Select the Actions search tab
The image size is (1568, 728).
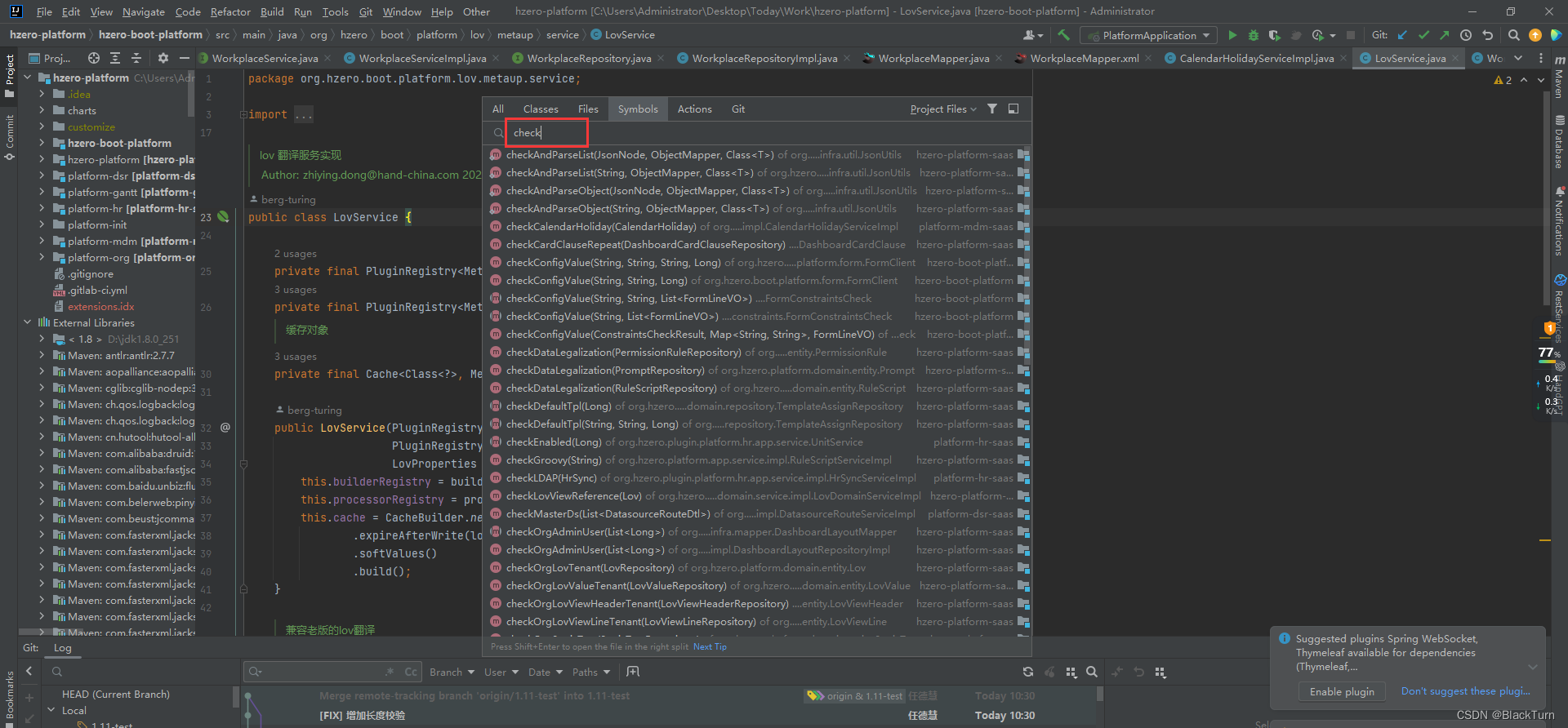694,109
